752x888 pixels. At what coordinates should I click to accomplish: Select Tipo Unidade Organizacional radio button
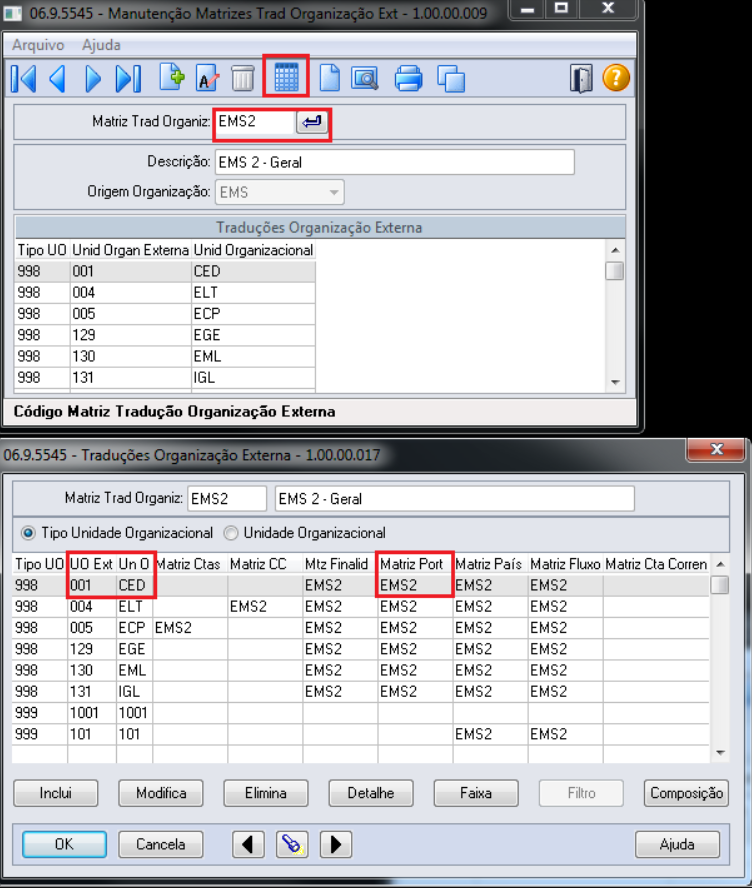point(27,533)
